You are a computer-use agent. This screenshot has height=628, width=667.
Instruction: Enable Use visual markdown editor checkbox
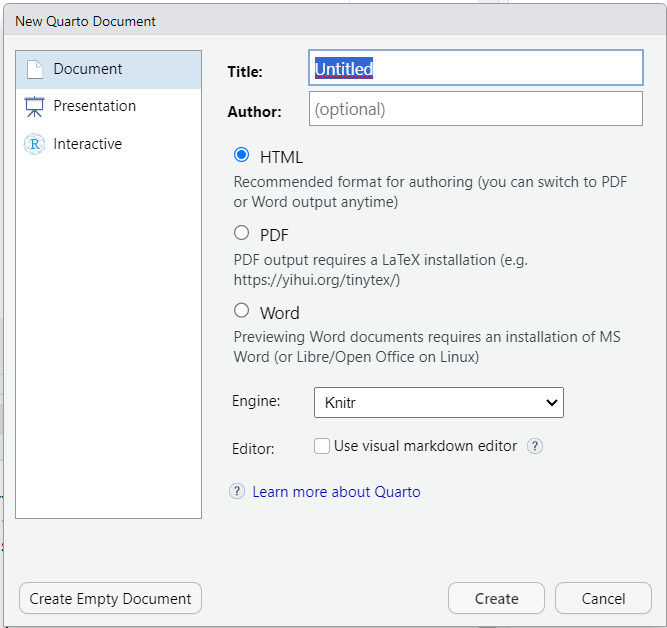pyautogui.click(x=322, y=446)
